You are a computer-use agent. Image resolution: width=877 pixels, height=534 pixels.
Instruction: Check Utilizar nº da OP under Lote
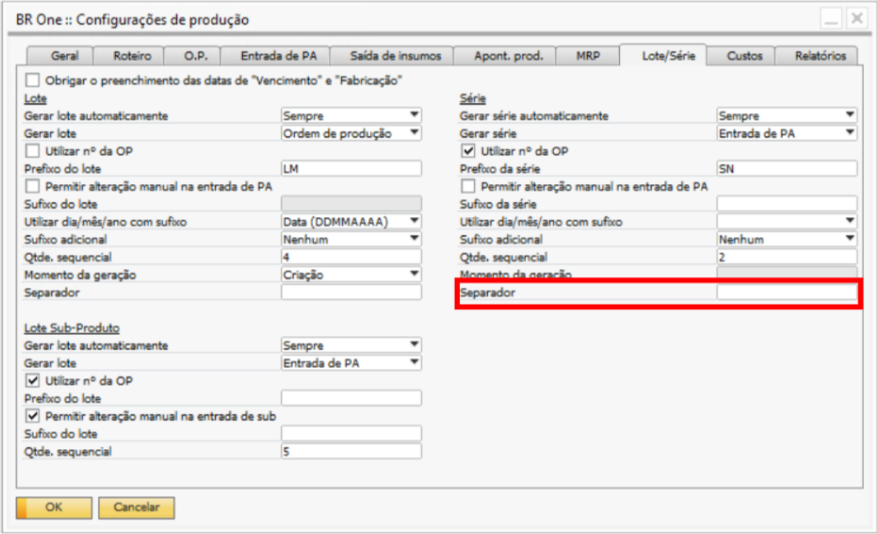pyautogui.click(x=33, y=150)
